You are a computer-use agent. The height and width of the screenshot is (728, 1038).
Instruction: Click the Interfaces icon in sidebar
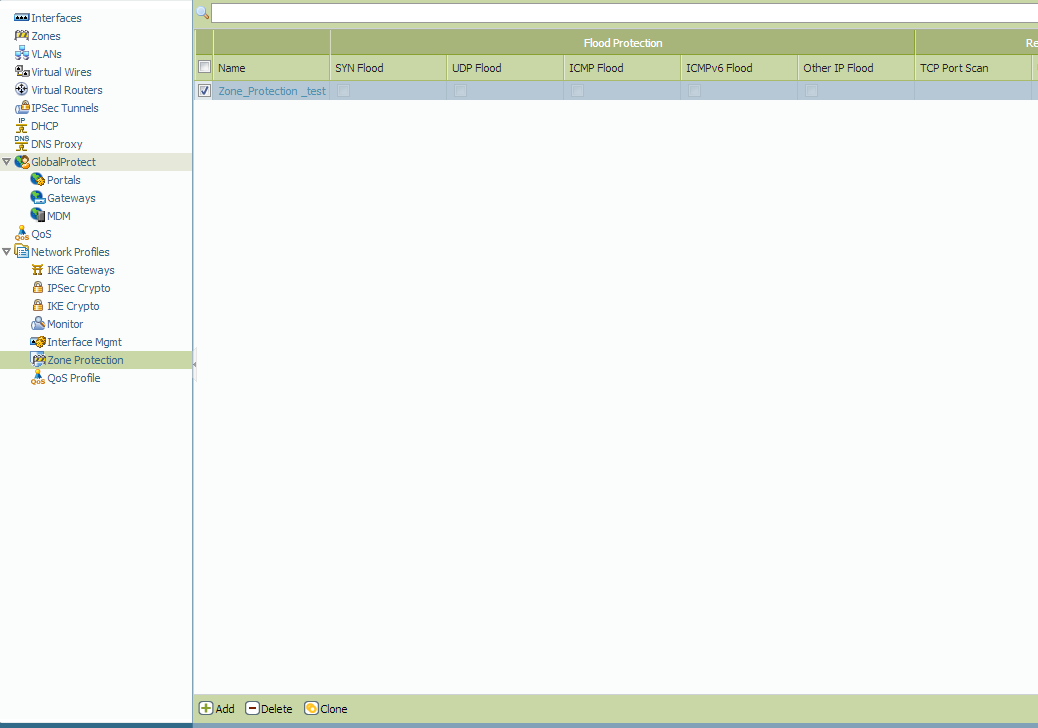(22, 18)
